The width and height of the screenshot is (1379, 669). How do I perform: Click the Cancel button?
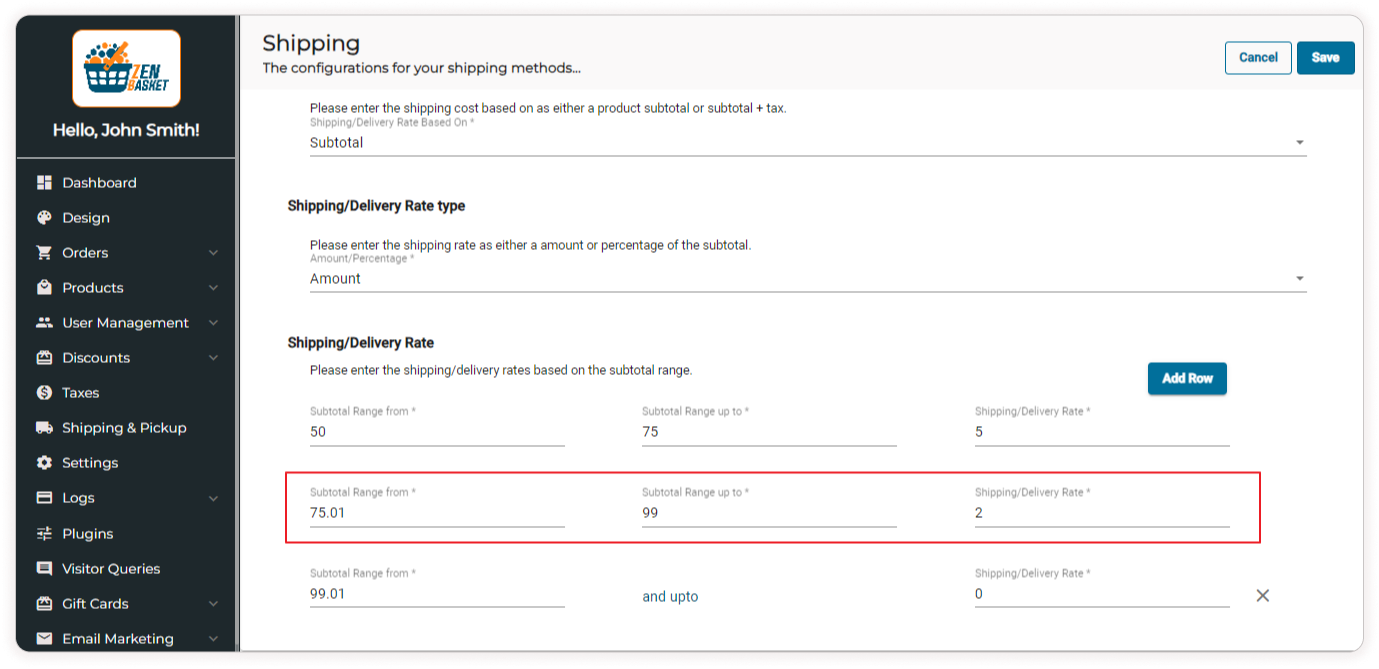click(1258, 58)
